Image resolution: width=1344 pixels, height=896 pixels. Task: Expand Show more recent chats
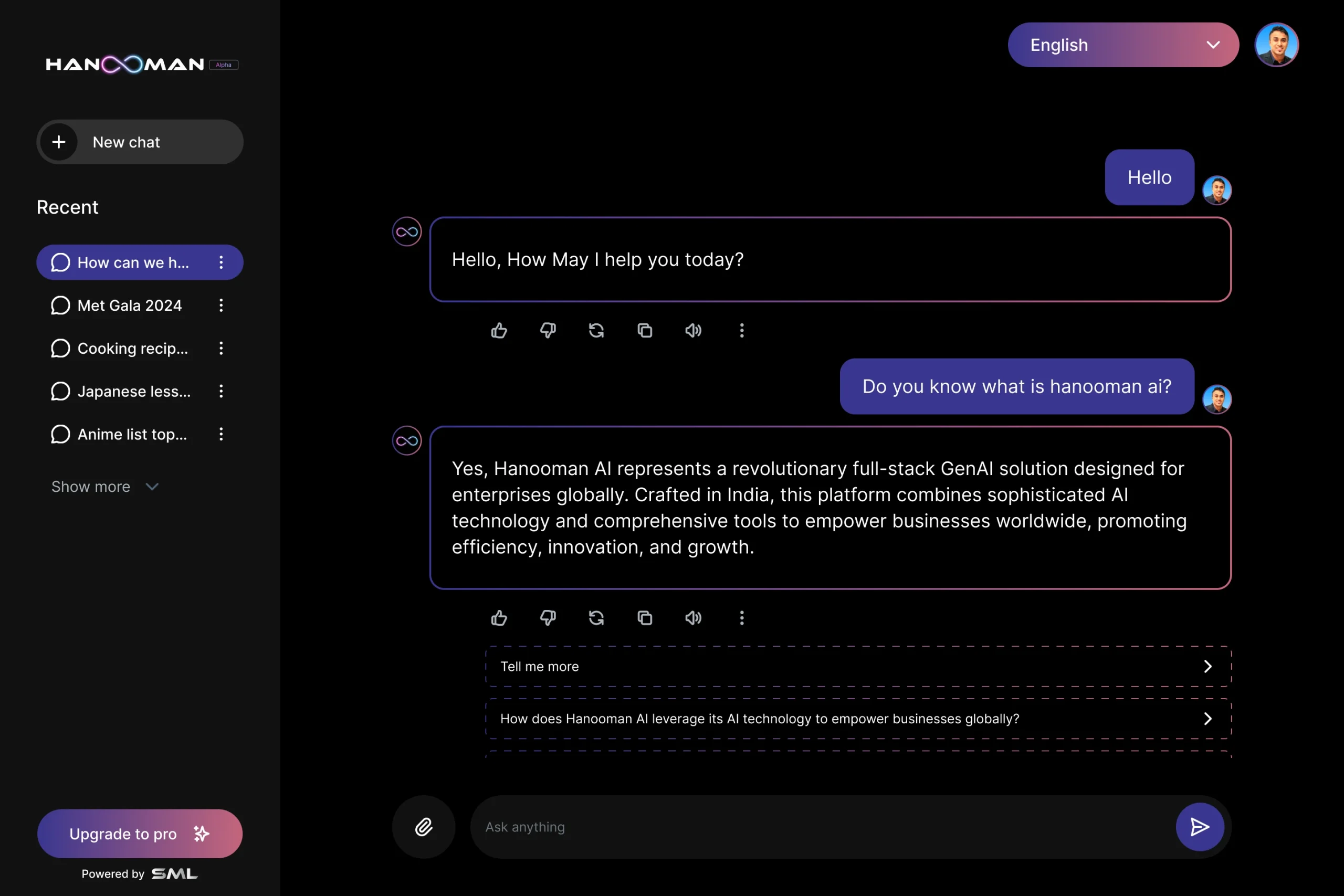pos(105,487)
